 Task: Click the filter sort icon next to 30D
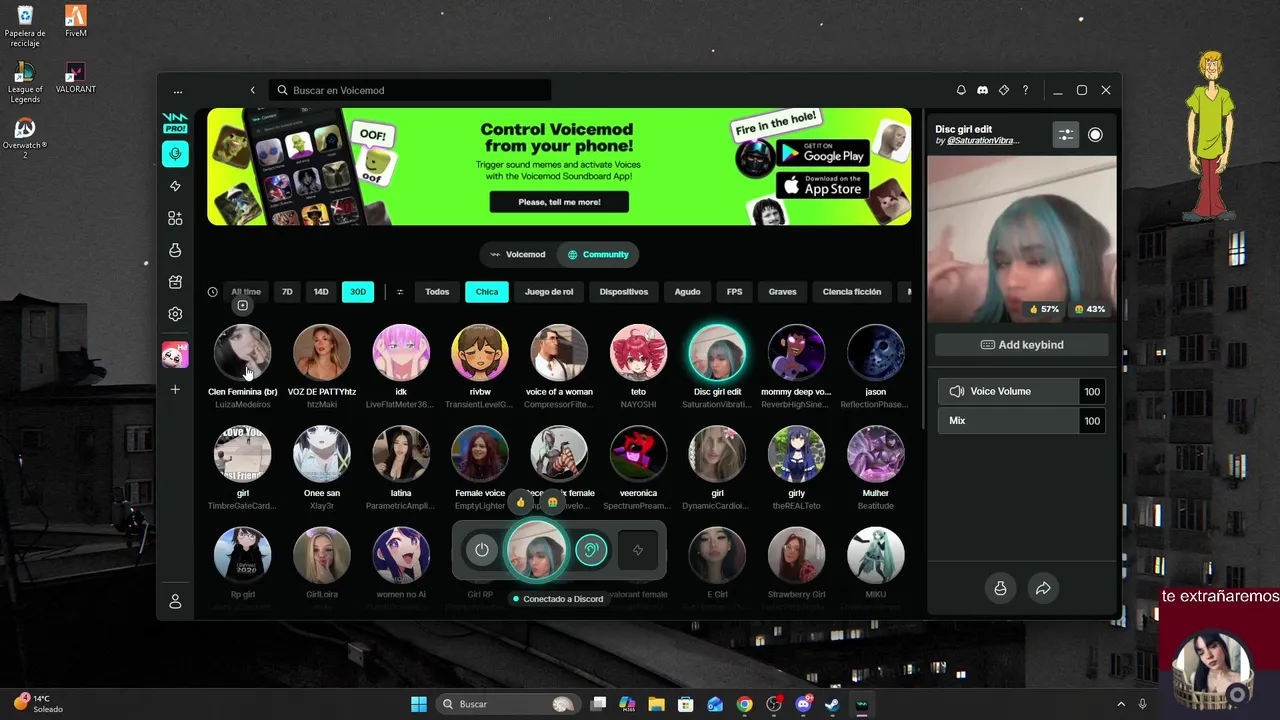(x=400, y=292)
